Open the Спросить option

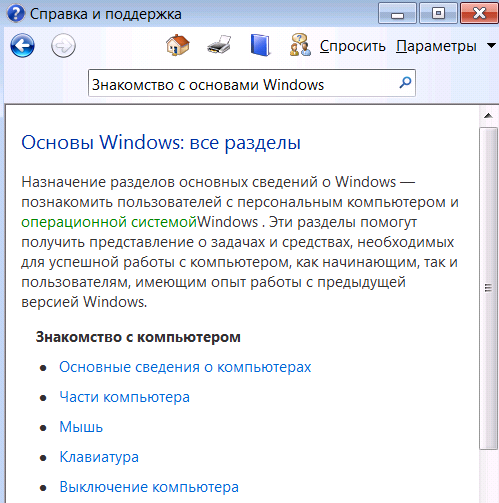pos(353,46)
